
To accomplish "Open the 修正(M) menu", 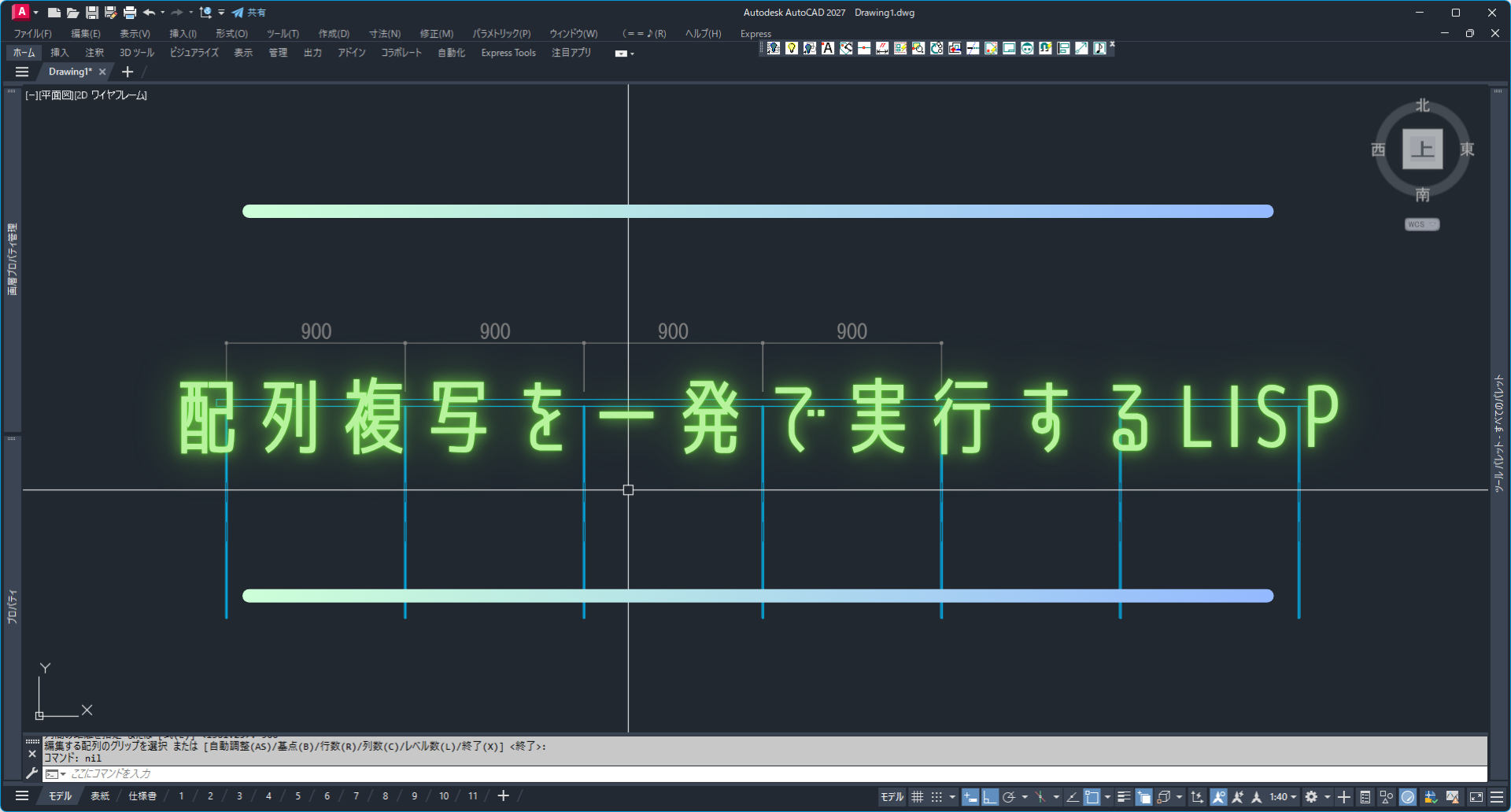I will [436, 34].
